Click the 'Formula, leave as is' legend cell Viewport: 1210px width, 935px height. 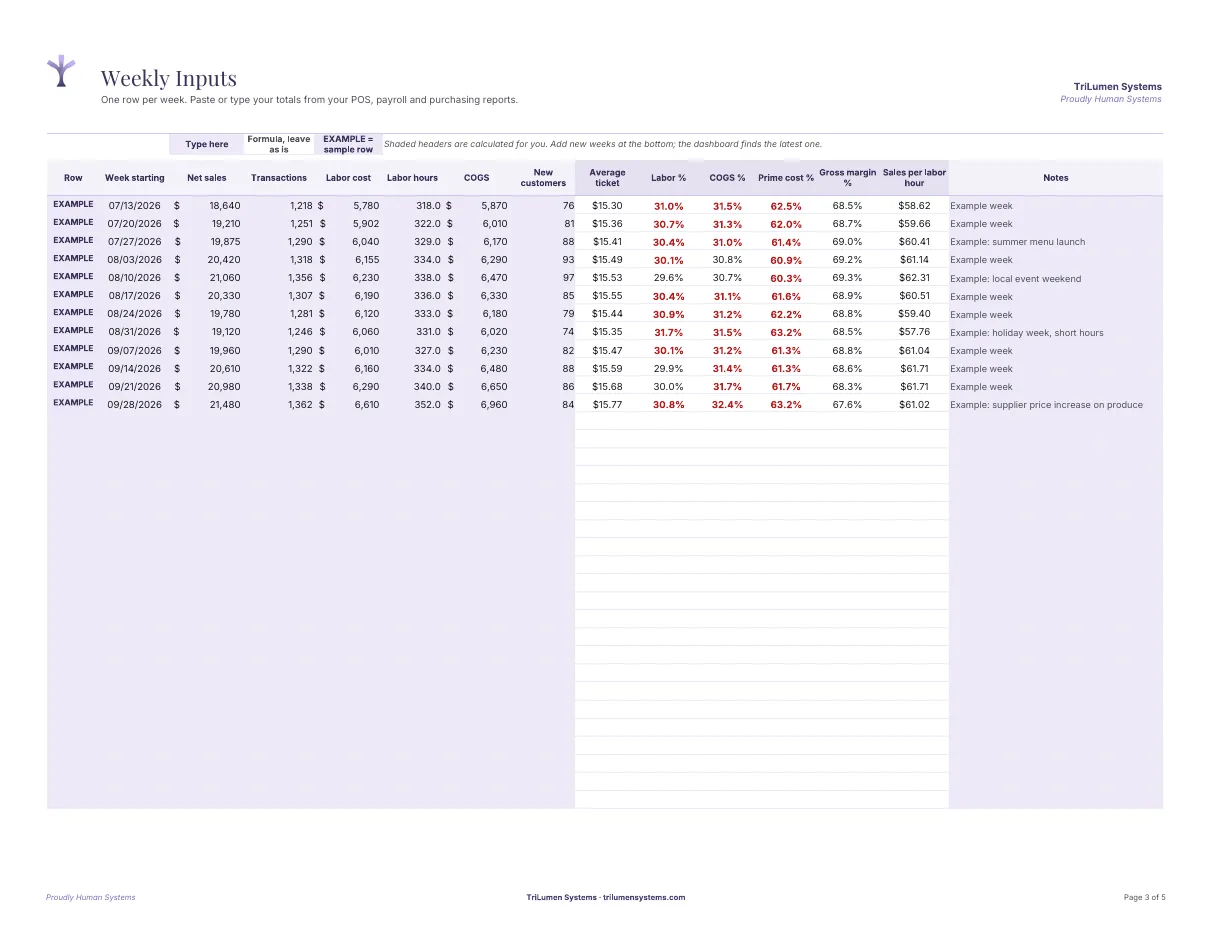[279, 144]
